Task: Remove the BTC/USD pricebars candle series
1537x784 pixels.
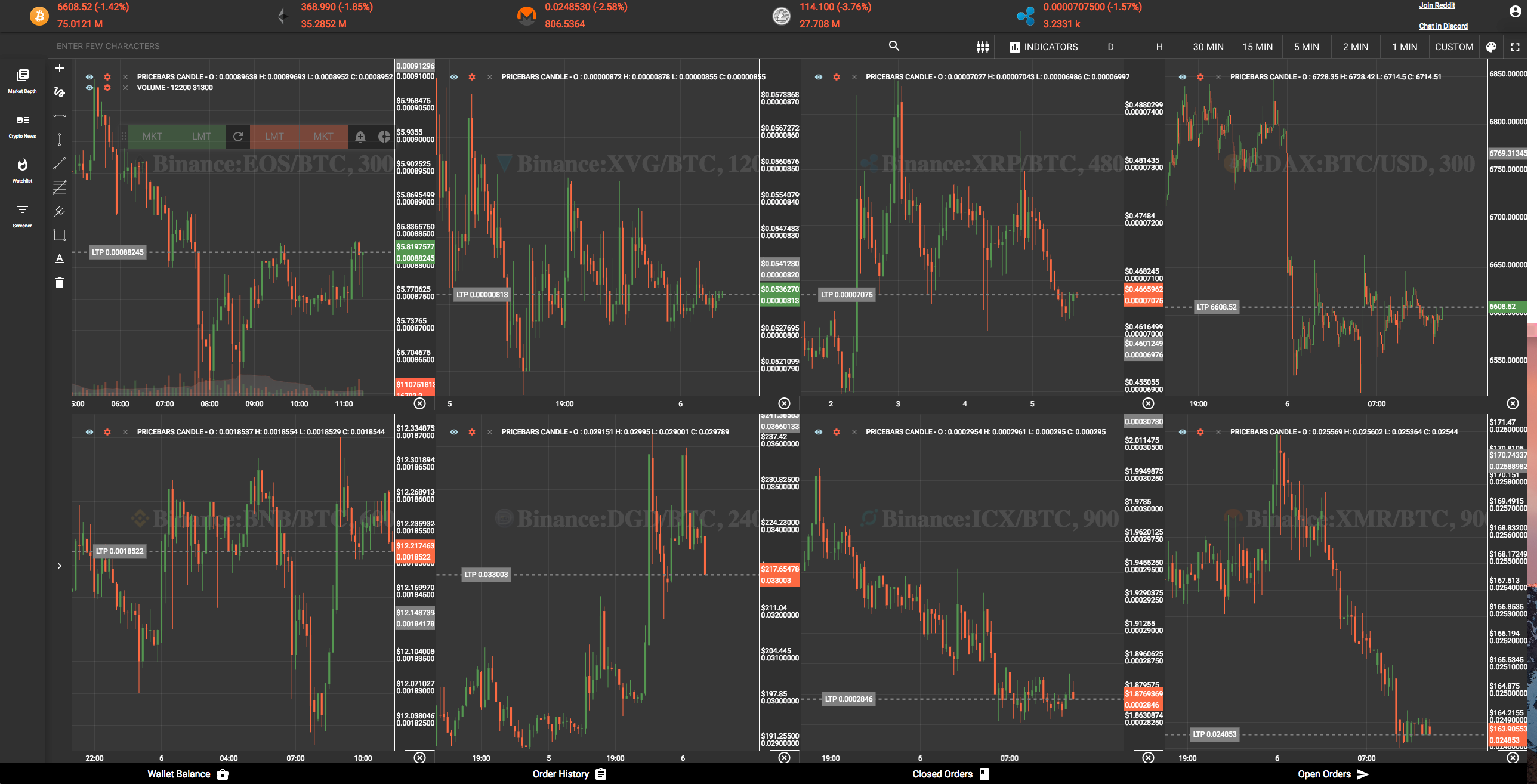Action: pyautogui.click(x=1218, y=77)
